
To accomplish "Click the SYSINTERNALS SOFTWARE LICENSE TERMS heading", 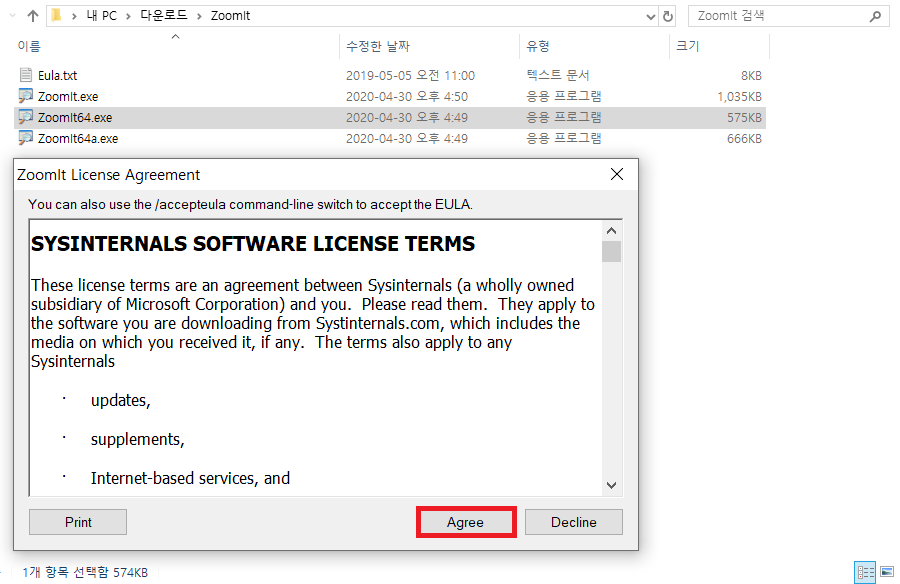I will 253,243.
